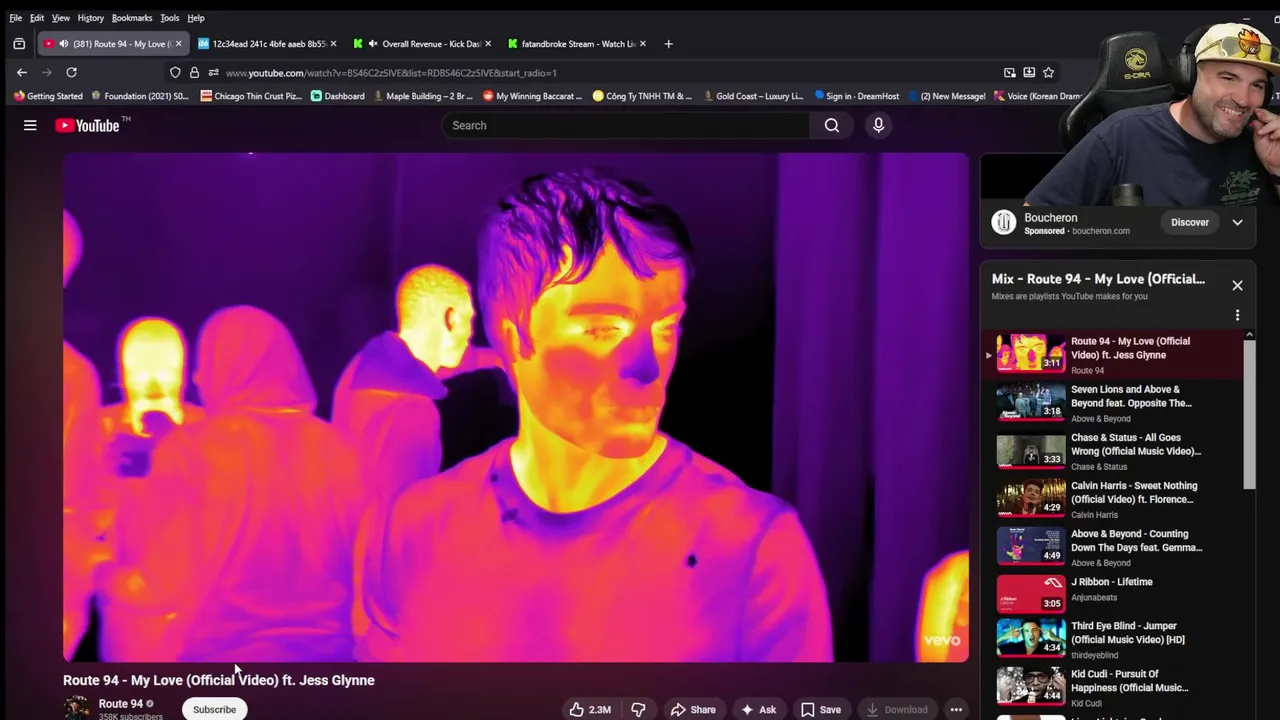Click the permissions icon beside the padlock
Screen dimensions: 1280x720
pos(213,72)
